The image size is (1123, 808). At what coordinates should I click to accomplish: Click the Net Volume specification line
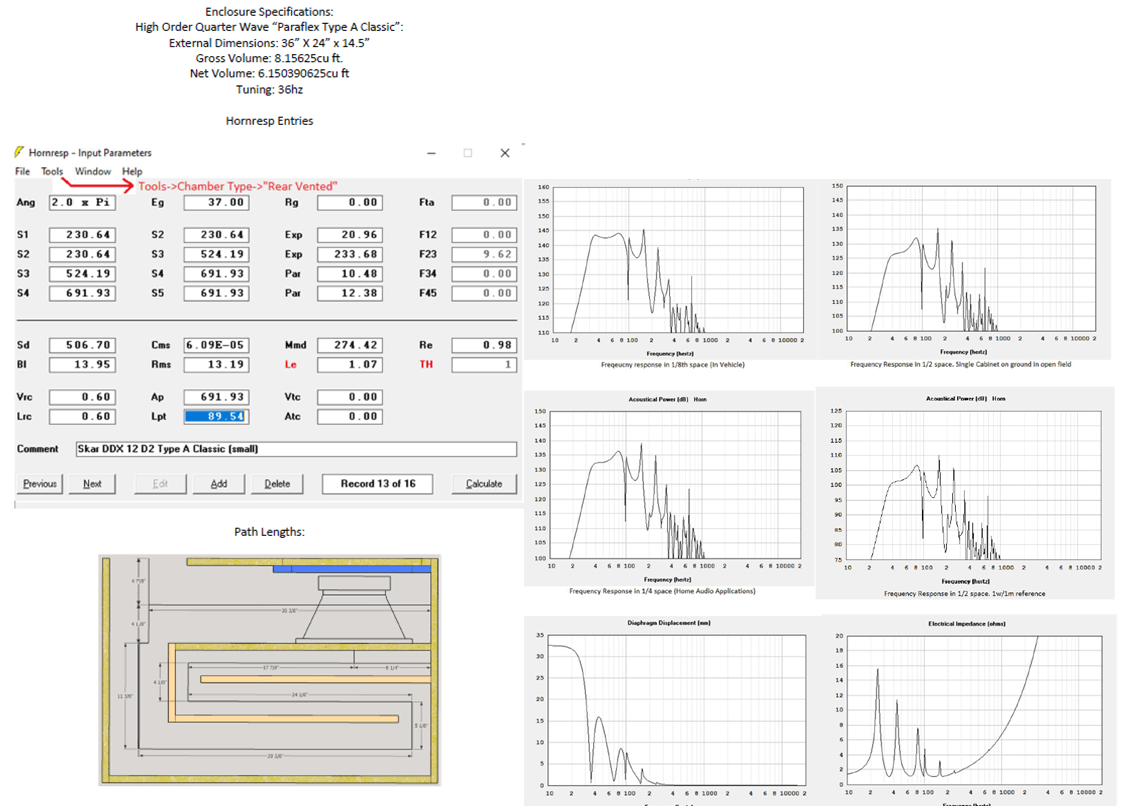click(269, 73)
